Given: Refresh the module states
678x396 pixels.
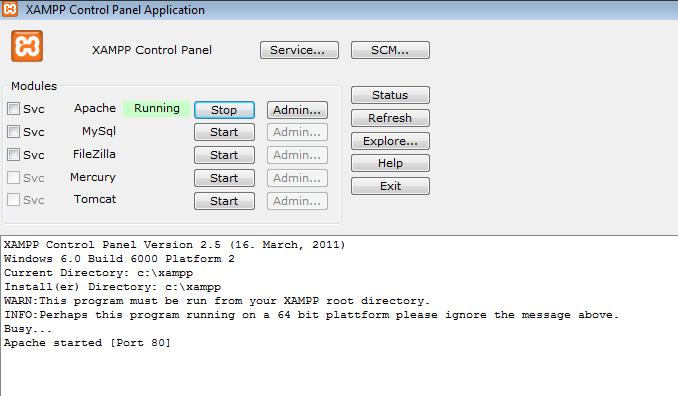Looking at the screenshot, I should click(390, 118).
